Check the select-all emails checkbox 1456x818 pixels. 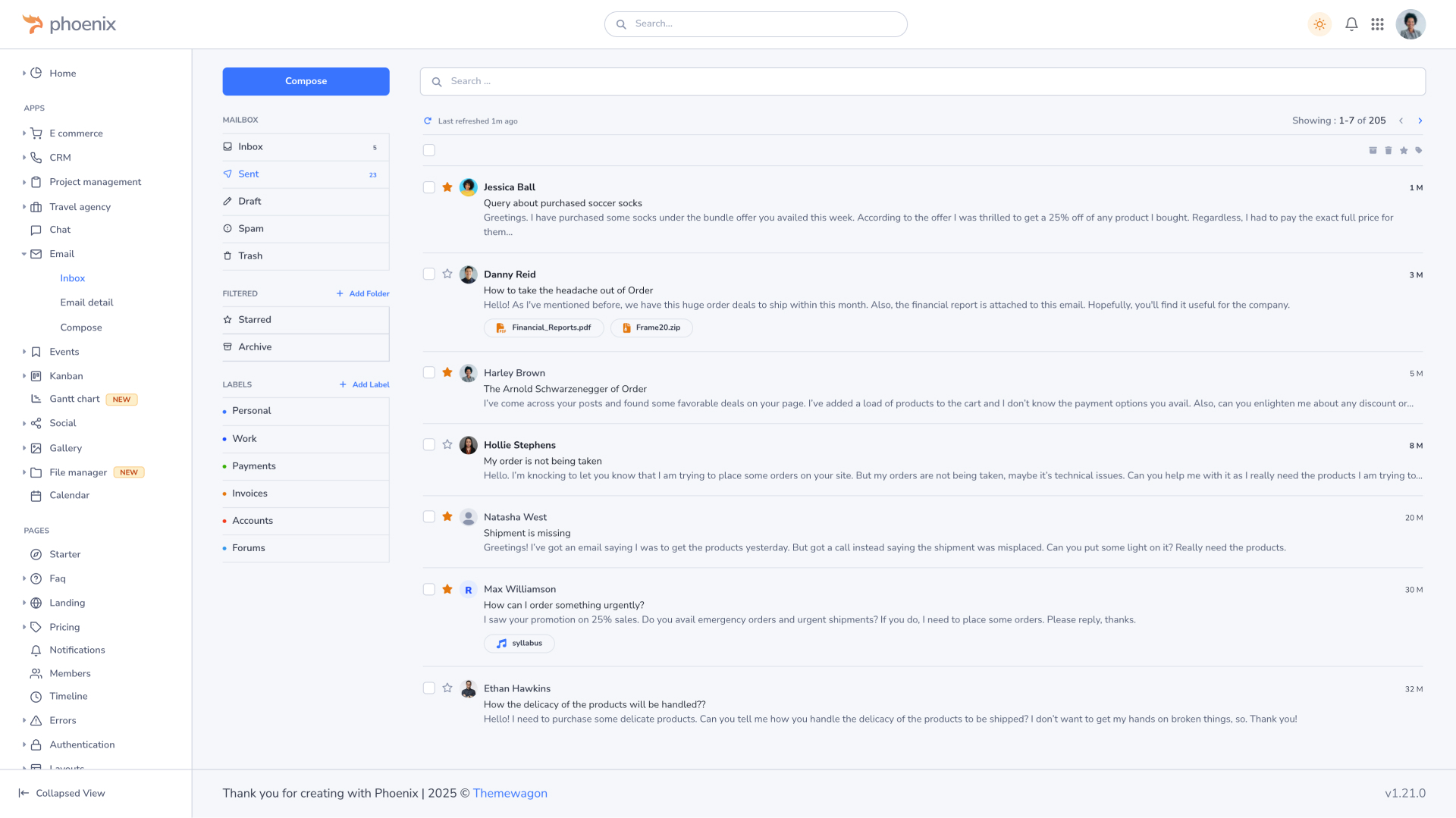click(x=429, y=151)
